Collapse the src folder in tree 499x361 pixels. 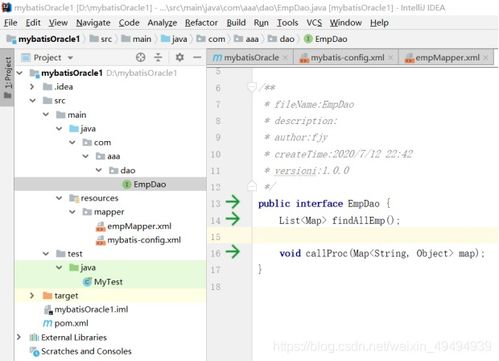click(32, 101)
